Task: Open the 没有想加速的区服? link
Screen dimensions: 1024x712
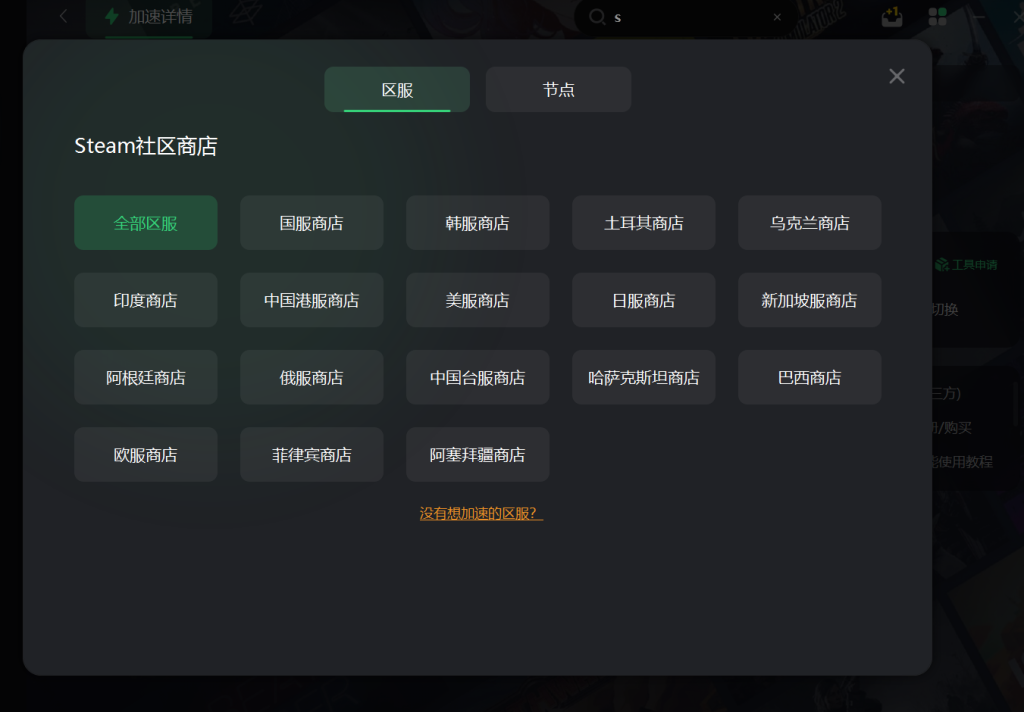Action: (x=481, y=513)
